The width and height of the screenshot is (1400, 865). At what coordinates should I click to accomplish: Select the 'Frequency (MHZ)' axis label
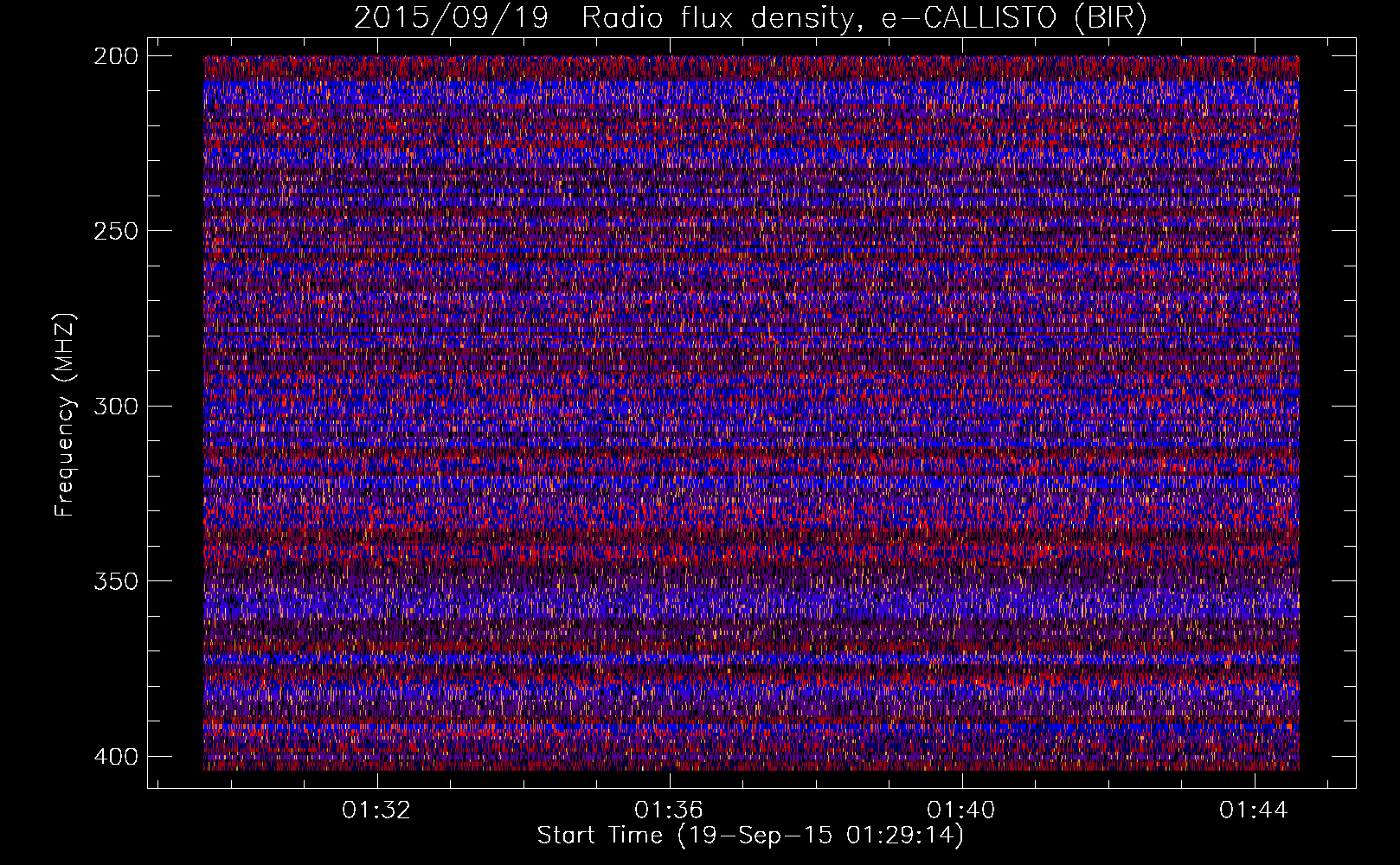point(65,415)
